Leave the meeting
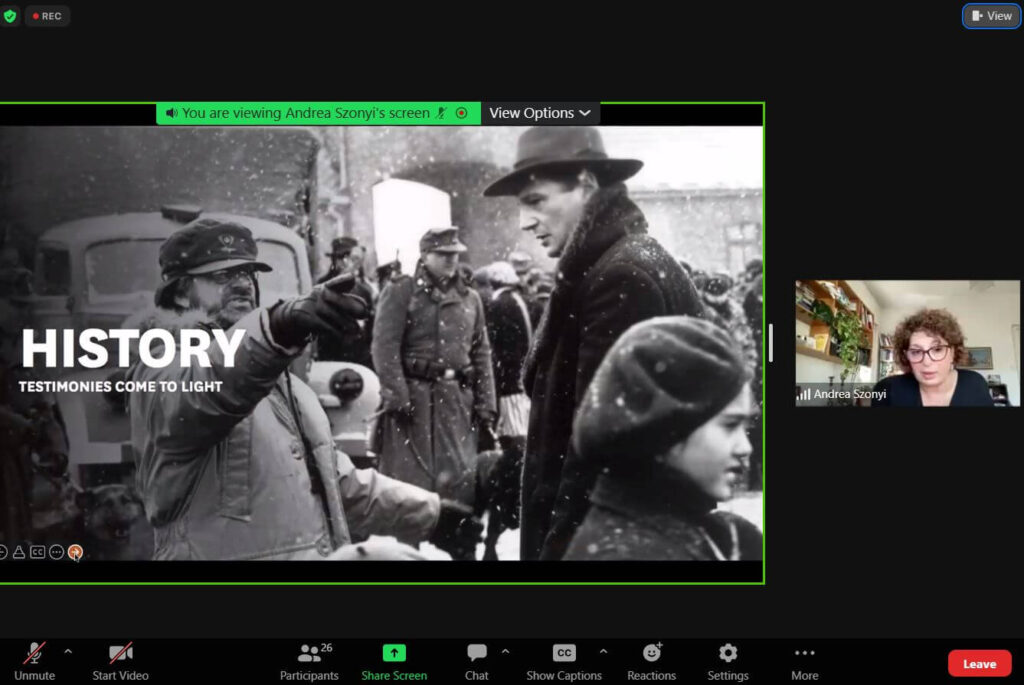Screen dimensions: 1024x685 tap(979, 663)
